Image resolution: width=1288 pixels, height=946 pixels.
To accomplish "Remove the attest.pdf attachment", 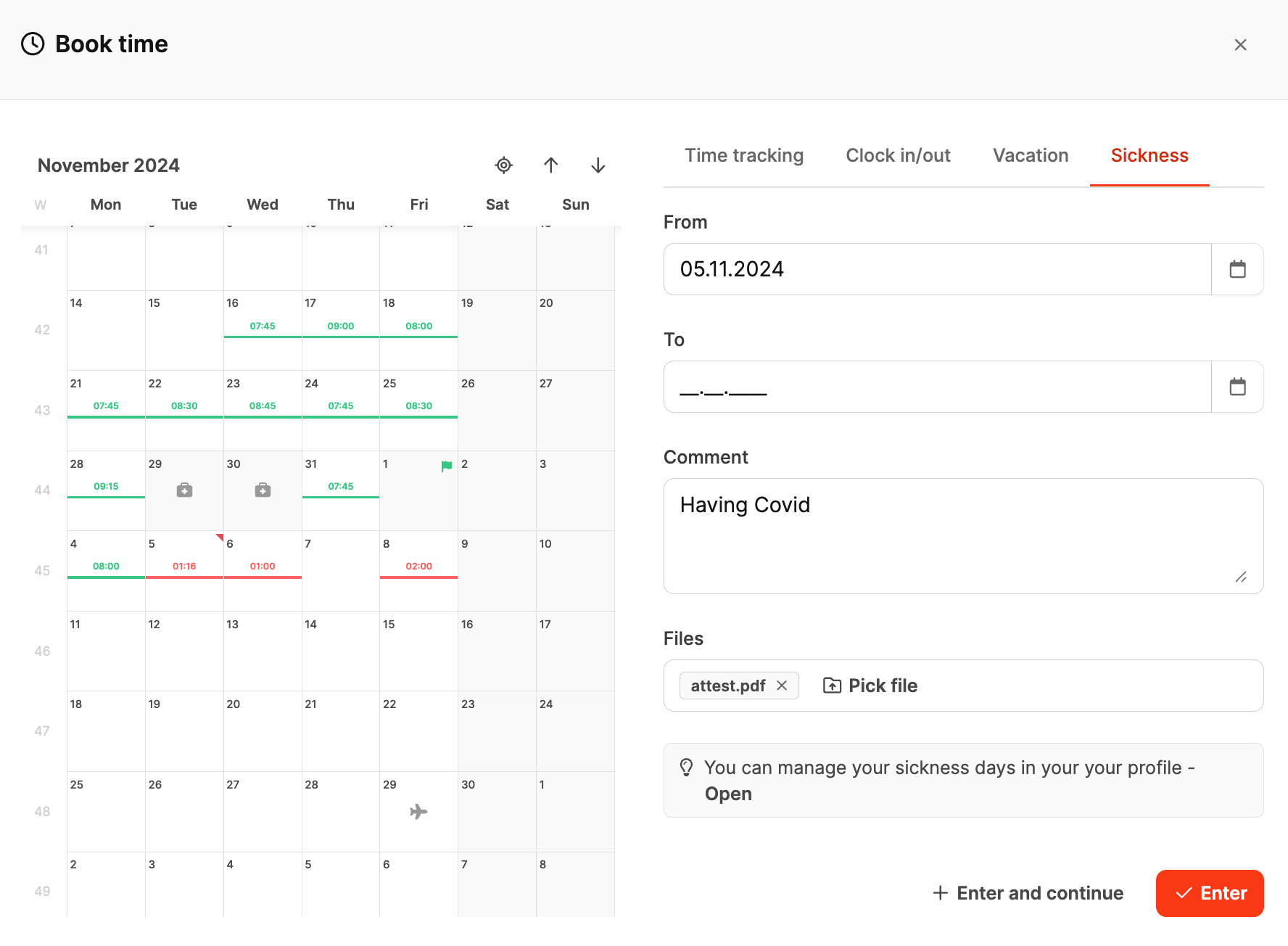I will coord(782,686).
